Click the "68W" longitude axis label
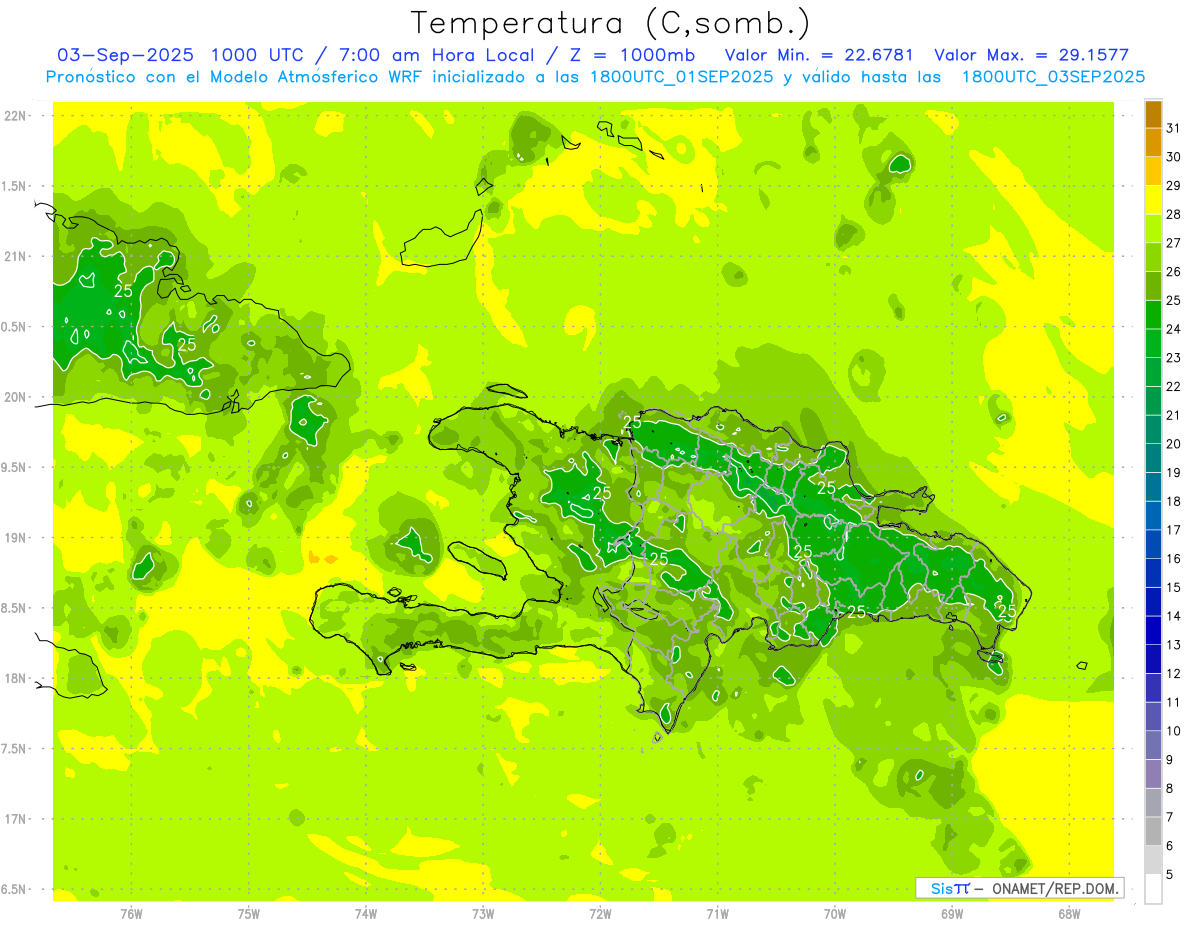 pos(1069,914)
